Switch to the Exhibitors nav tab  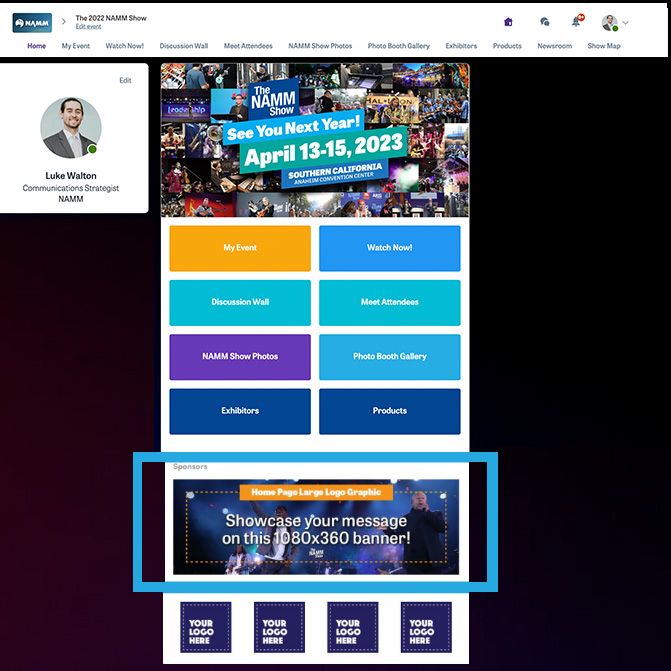click(x=461, y=46)
